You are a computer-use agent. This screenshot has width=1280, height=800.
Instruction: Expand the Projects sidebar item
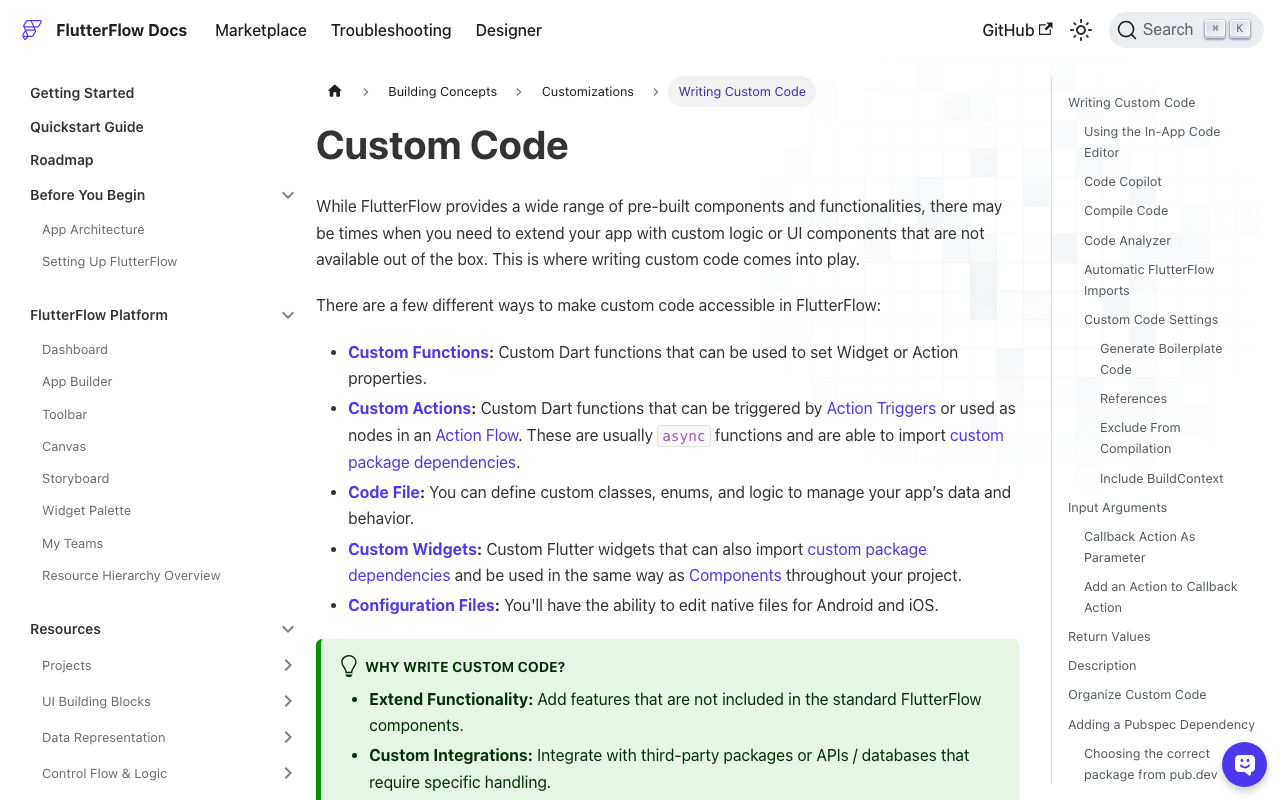(288, 665)
